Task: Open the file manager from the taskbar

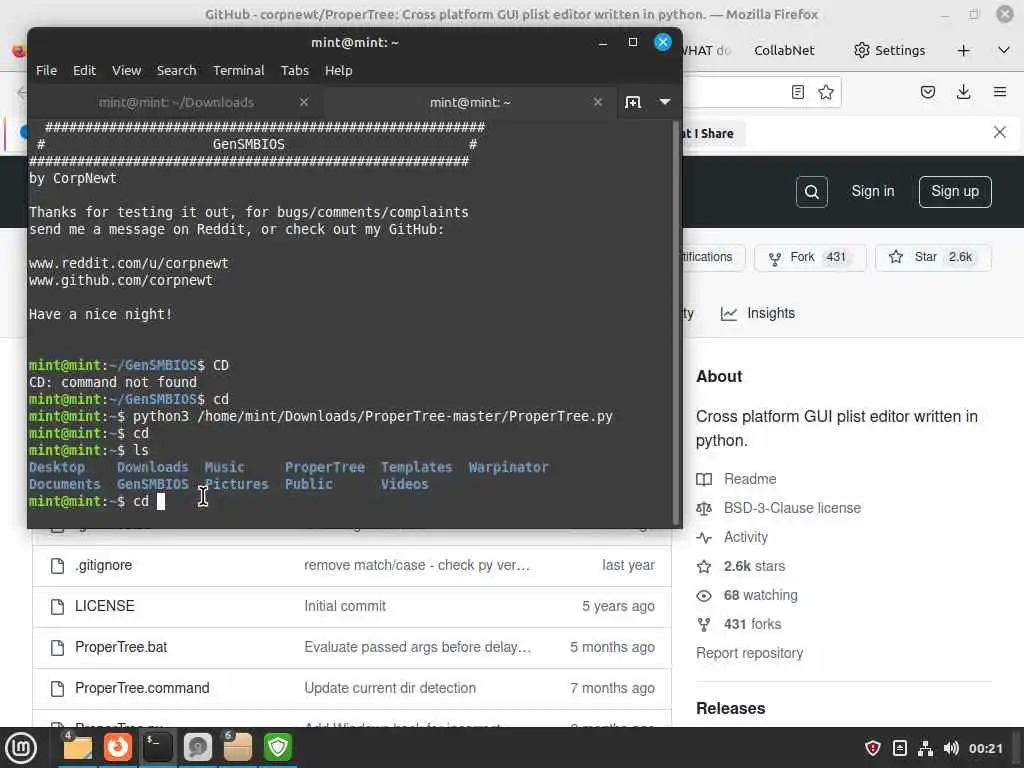Action: [78, 748]
